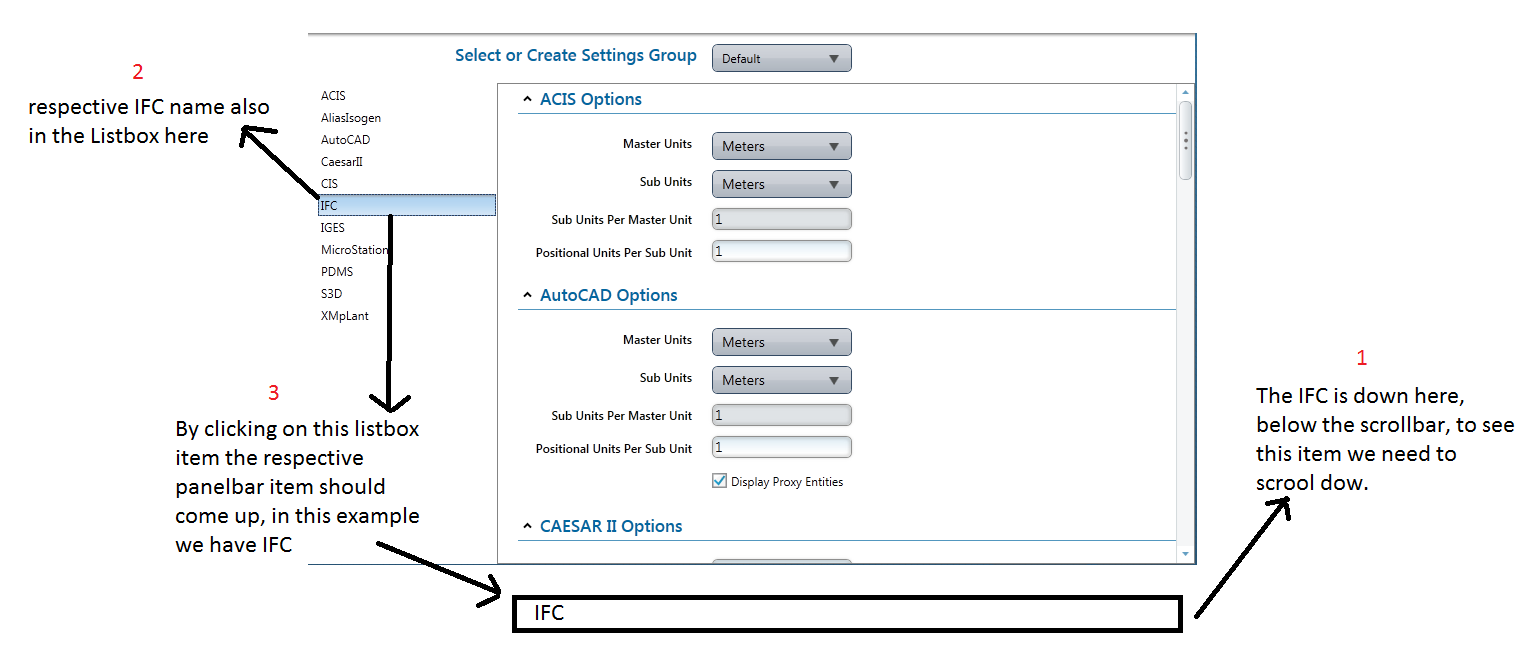
Task: Click ACIS Positional Units Per Sub Unit field
Action: 781,252
